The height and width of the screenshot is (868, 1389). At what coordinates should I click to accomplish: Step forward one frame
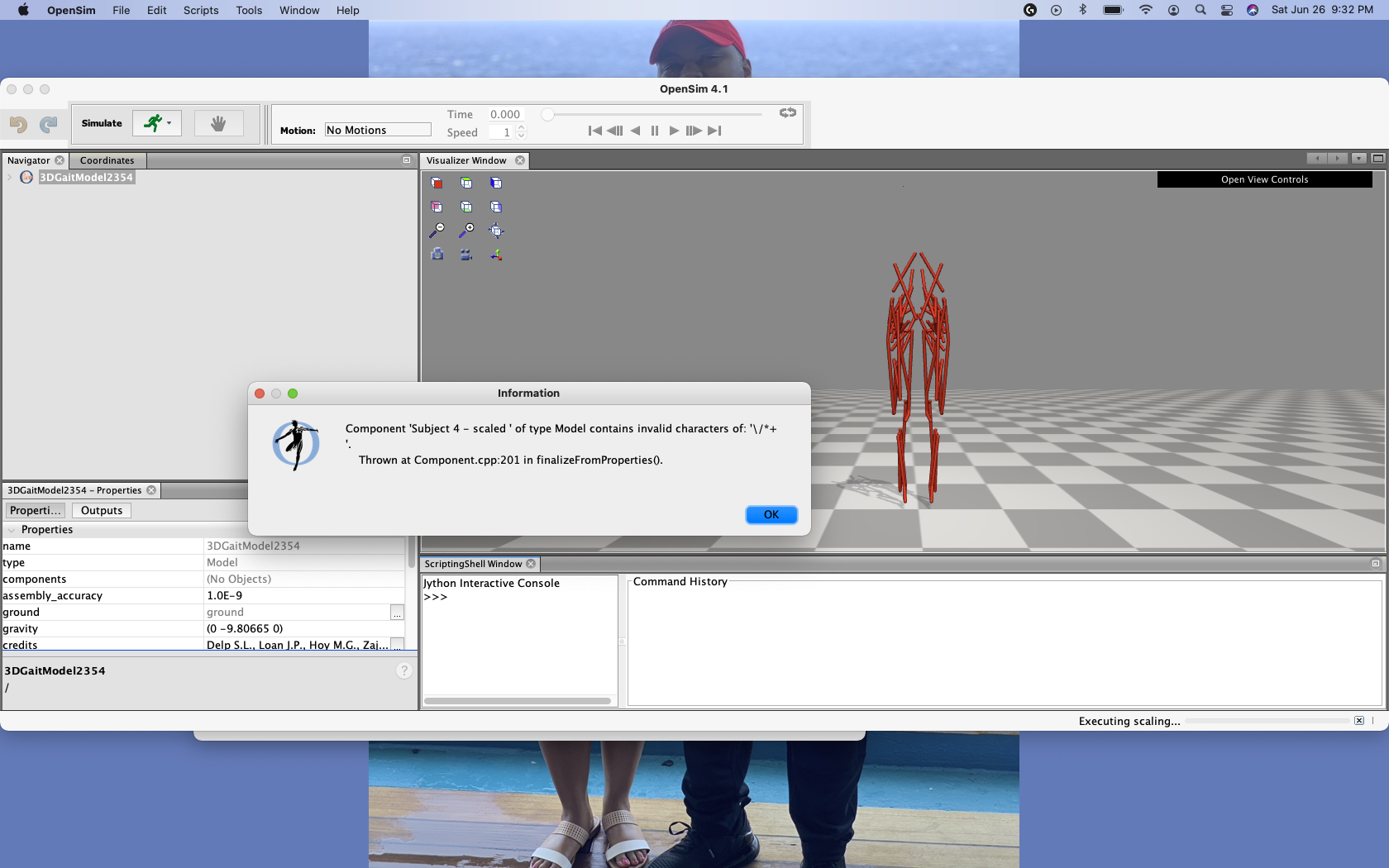click(x=694, y=131)
